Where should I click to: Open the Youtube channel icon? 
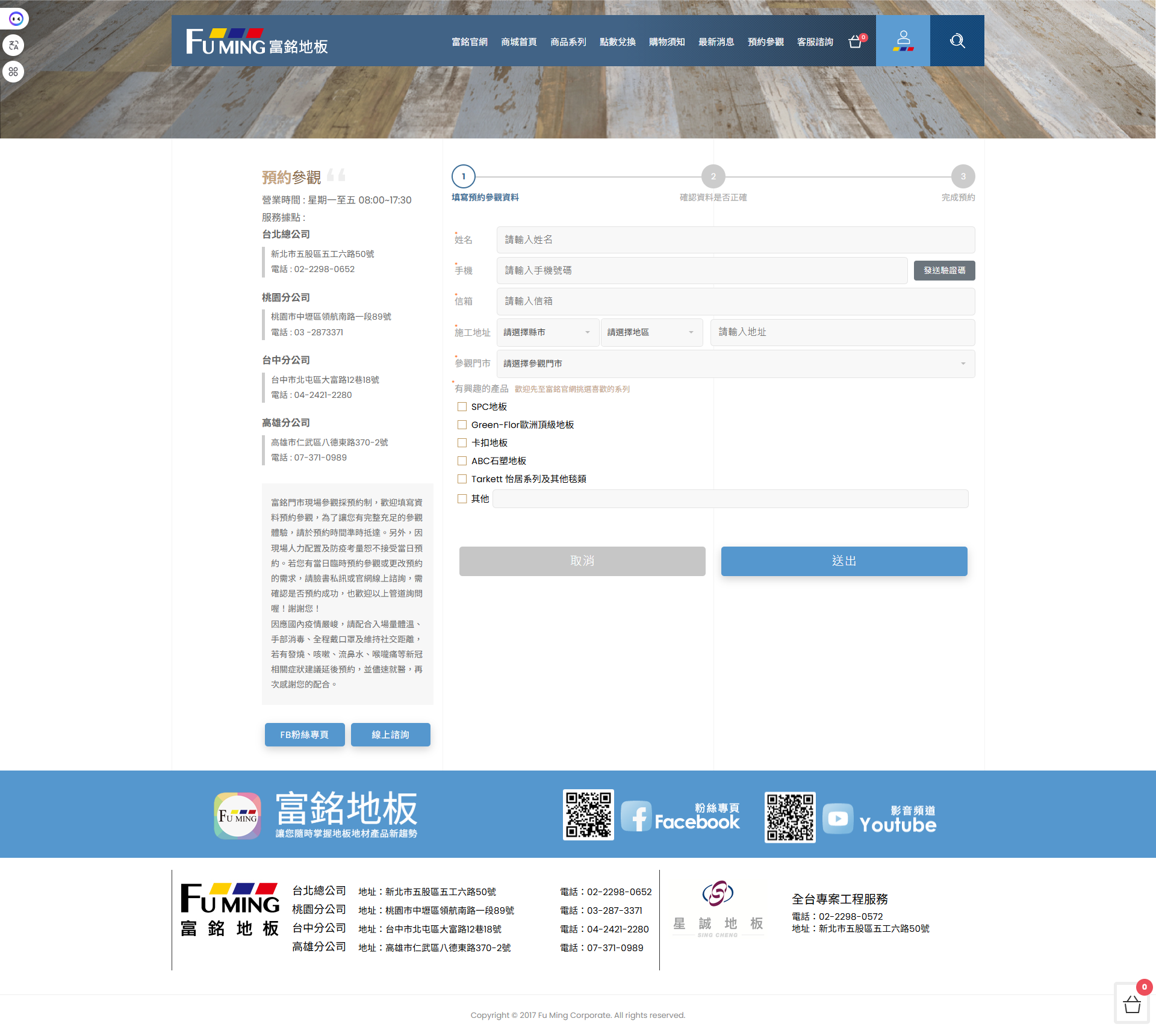837,819
